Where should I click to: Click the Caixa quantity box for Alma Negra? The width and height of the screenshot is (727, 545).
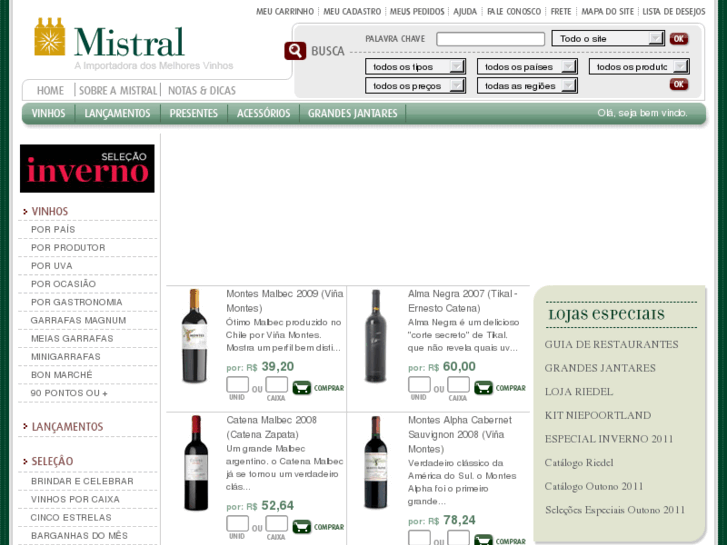pos(459,385)
